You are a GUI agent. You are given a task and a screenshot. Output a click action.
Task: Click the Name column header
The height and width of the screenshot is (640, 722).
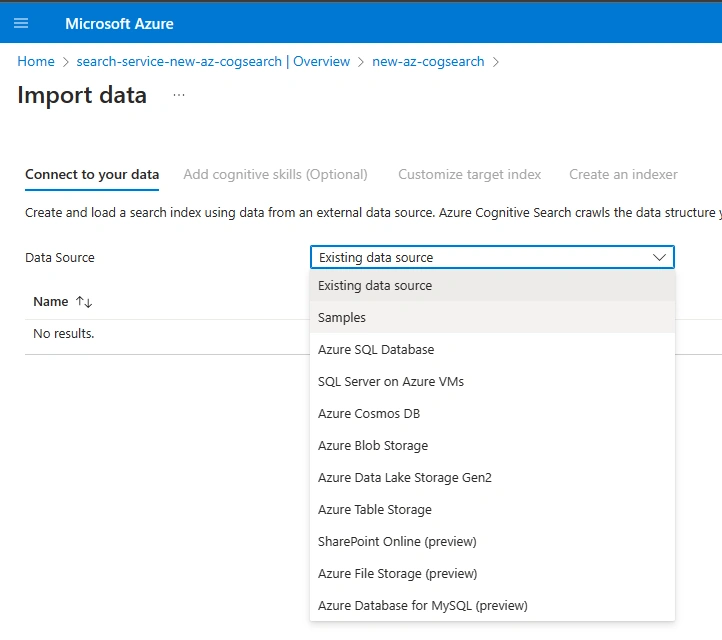(x=51, y=302)
